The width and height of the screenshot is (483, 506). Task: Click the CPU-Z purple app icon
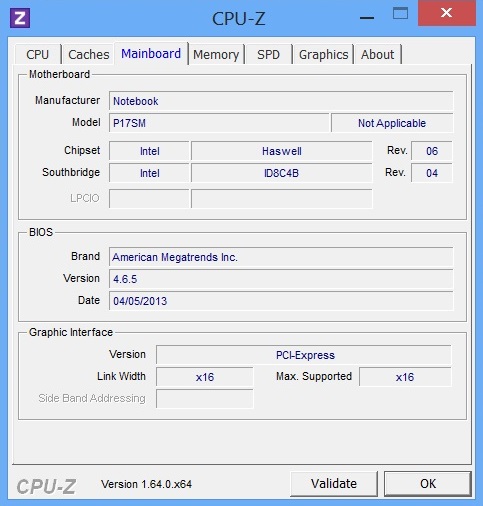click(20, 18)
